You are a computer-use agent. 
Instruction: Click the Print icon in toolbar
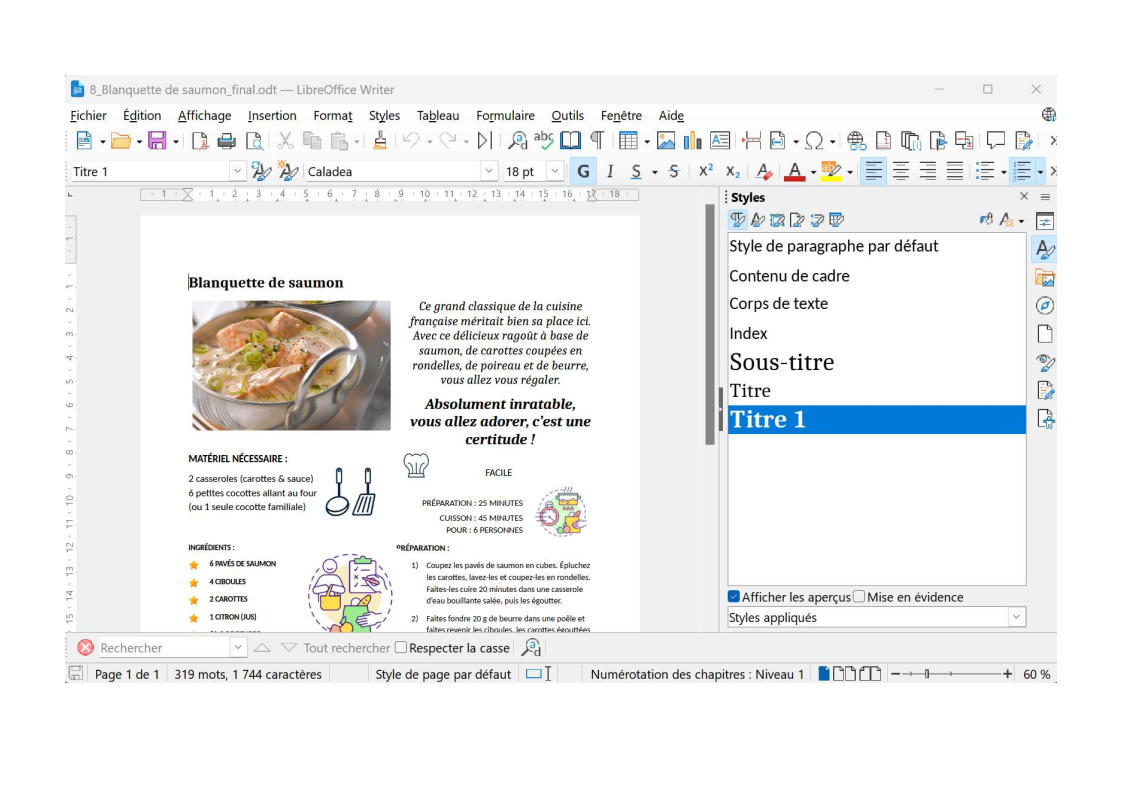click(226, 141)
